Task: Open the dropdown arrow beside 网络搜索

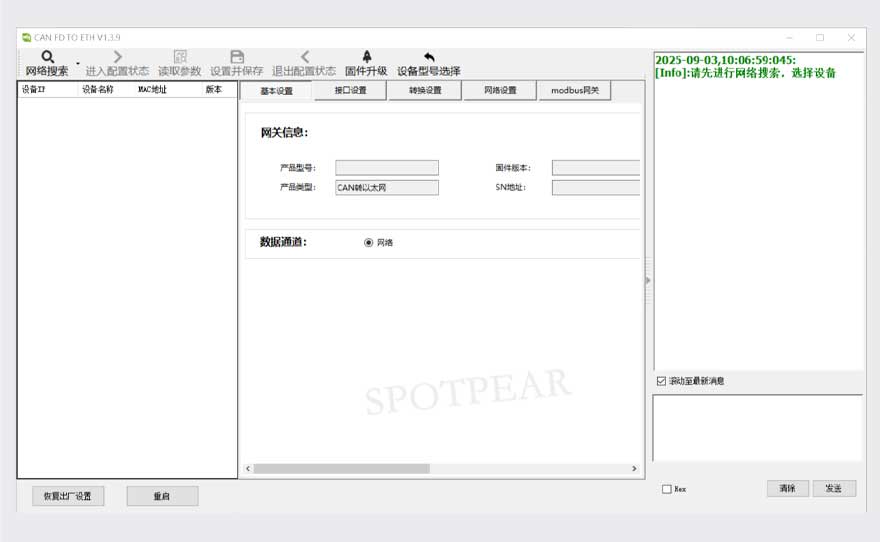Action: pos(78,63)
